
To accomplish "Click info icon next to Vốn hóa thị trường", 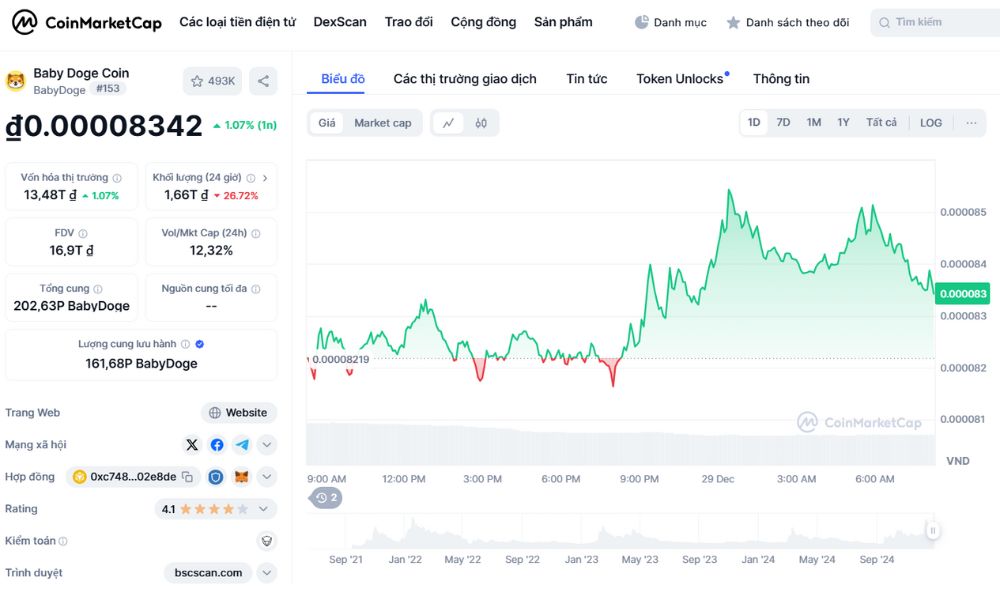I will (117, 179).
